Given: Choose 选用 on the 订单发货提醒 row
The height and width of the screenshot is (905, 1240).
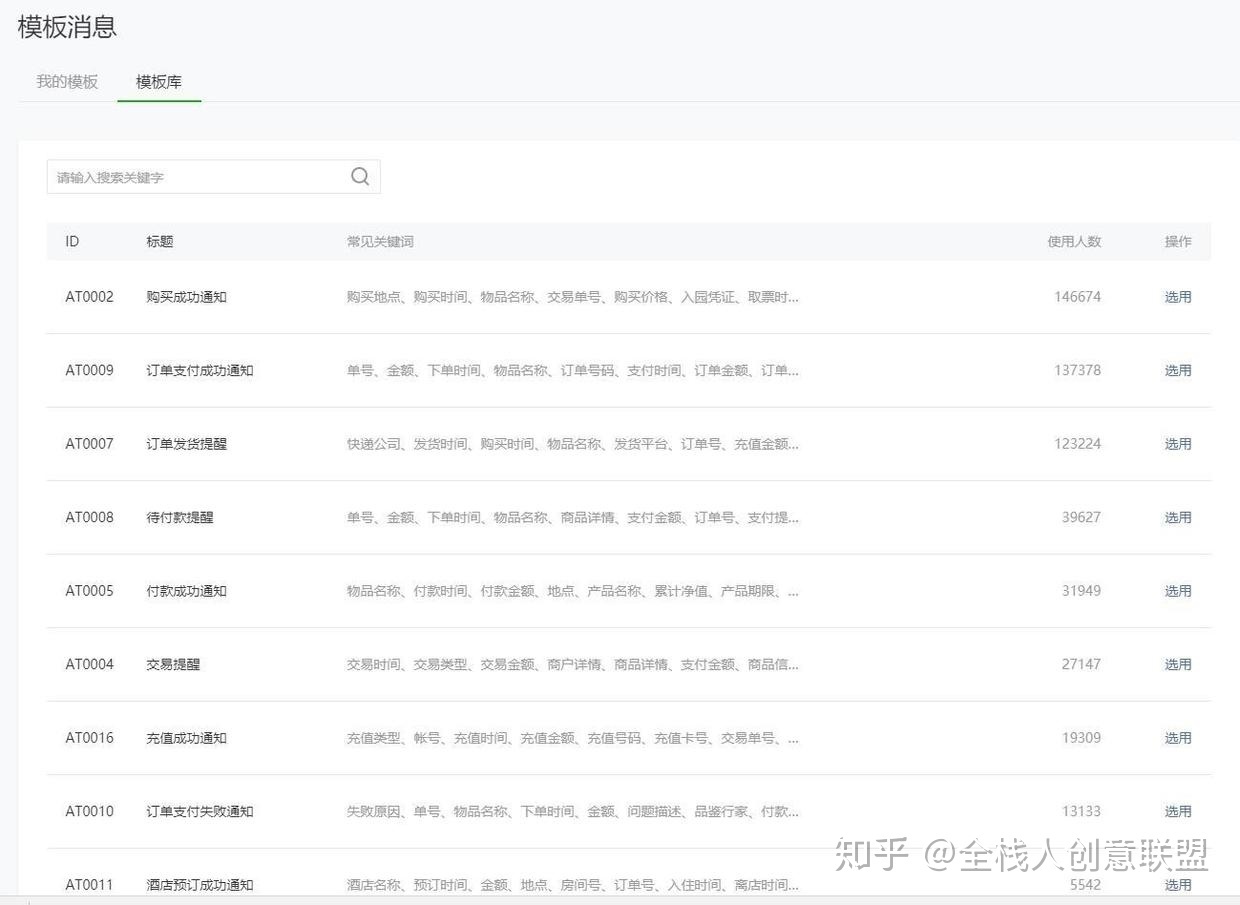Looking at the screenshot, I should (1177, 444).
